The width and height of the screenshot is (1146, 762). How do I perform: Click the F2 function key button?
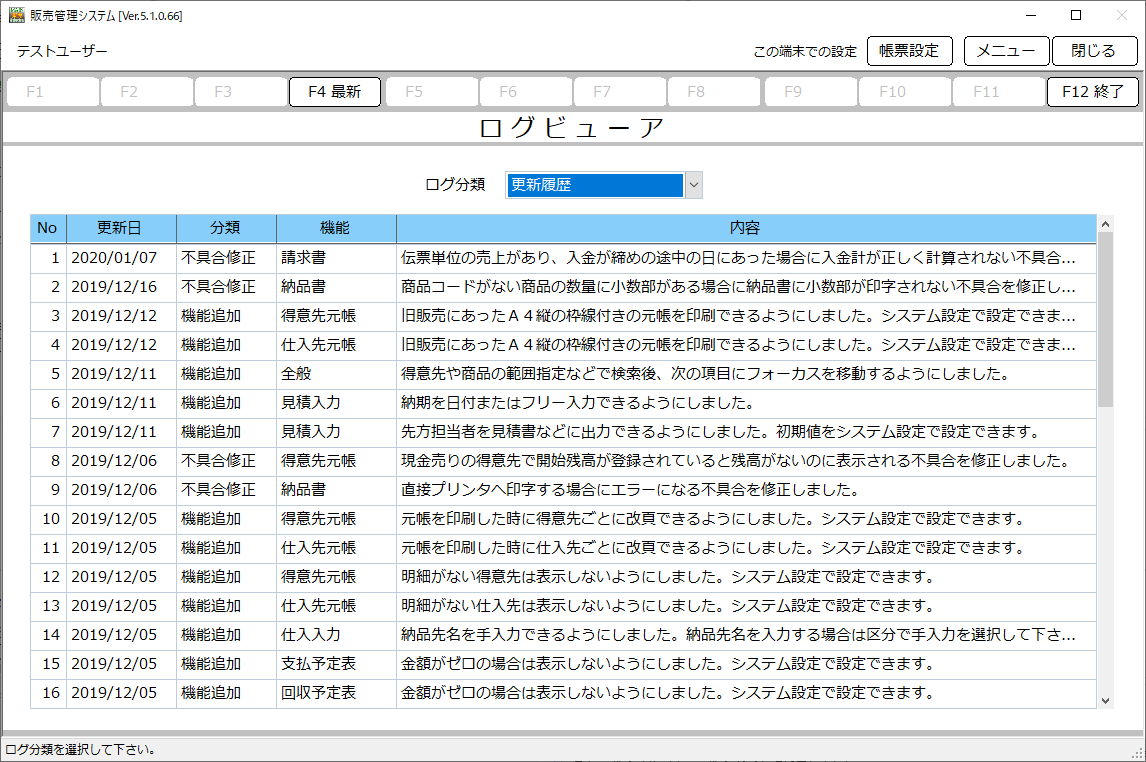click(x=147, y=92)
